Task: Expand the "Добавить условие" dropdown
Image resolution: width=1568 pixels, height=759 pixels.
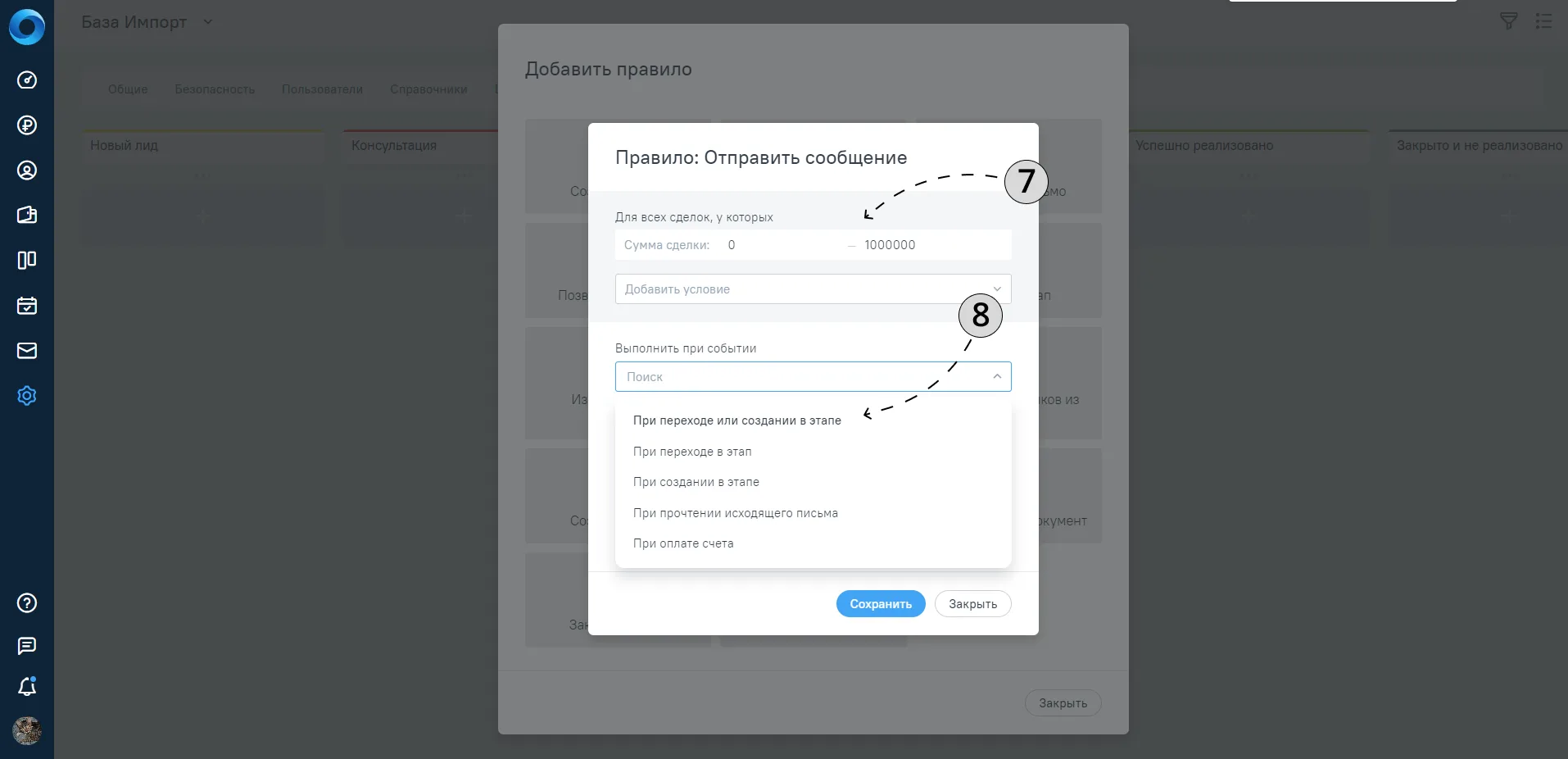Action: (813, 289)
